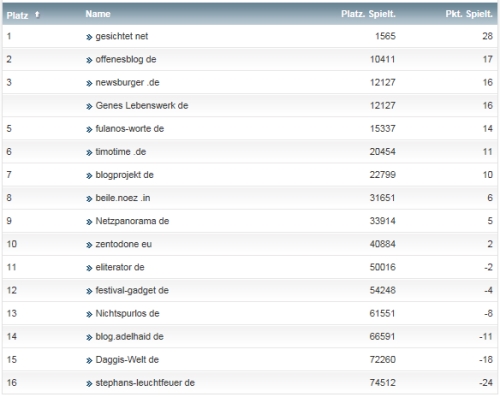Open the fulanos-worte de link
This screenshot has width=500, height=397.
(x=130, y=128)
